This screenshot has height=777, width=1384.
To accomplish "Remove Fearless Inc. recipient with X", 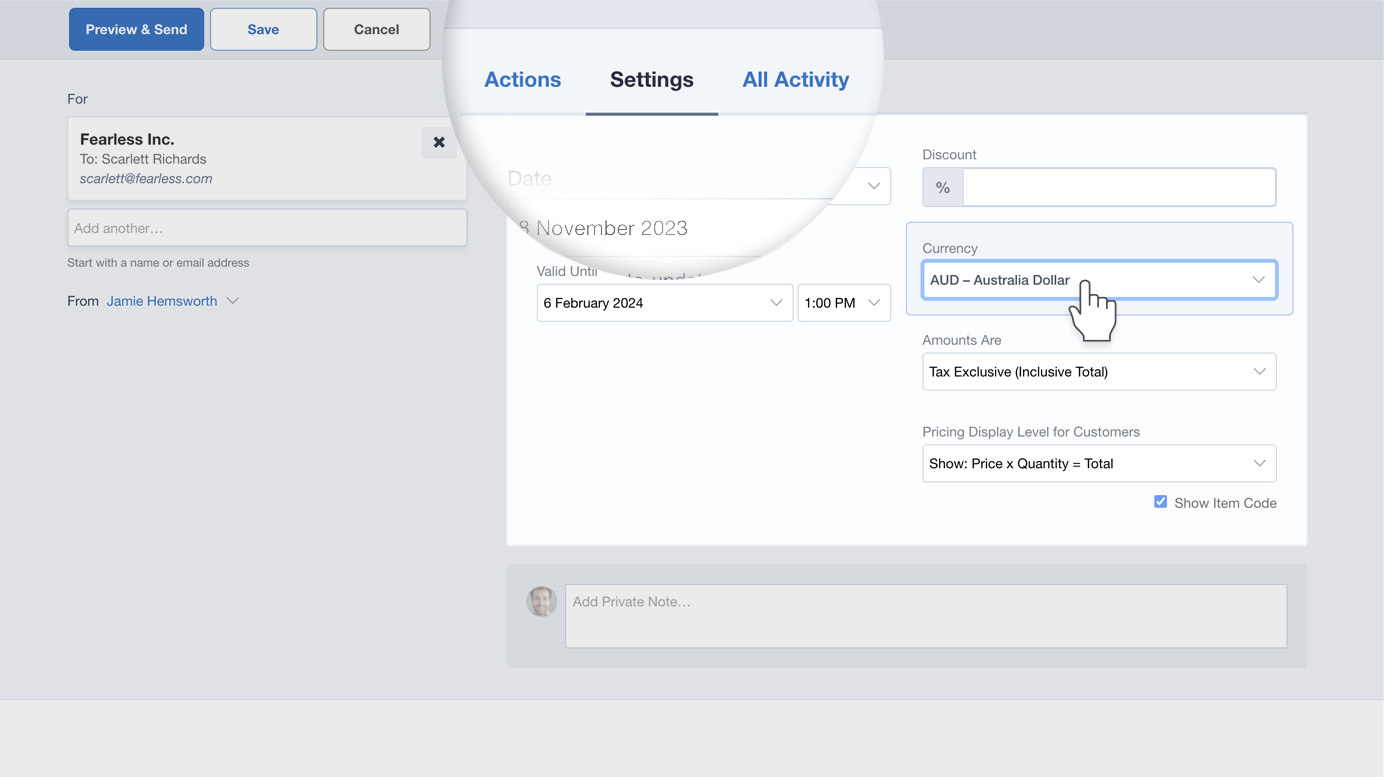I will [x=439, y=142].
